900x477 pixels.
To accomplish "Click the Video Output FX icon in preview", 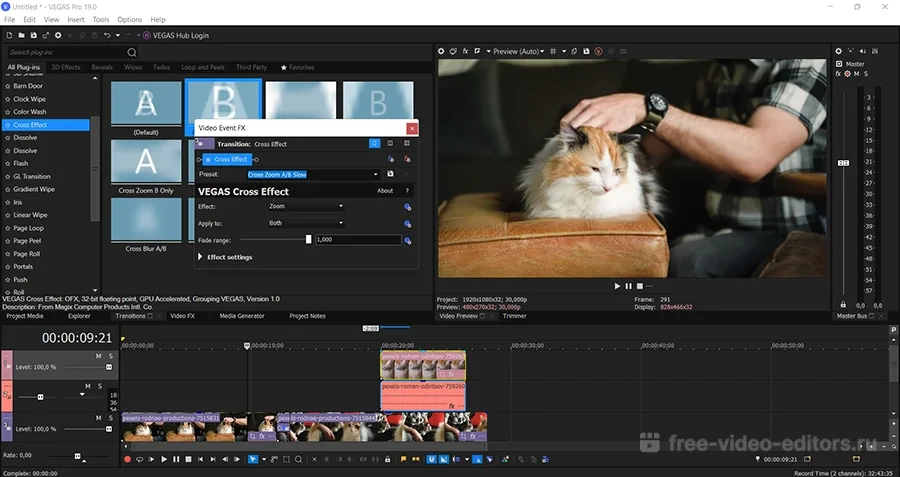I will point(466,50).
